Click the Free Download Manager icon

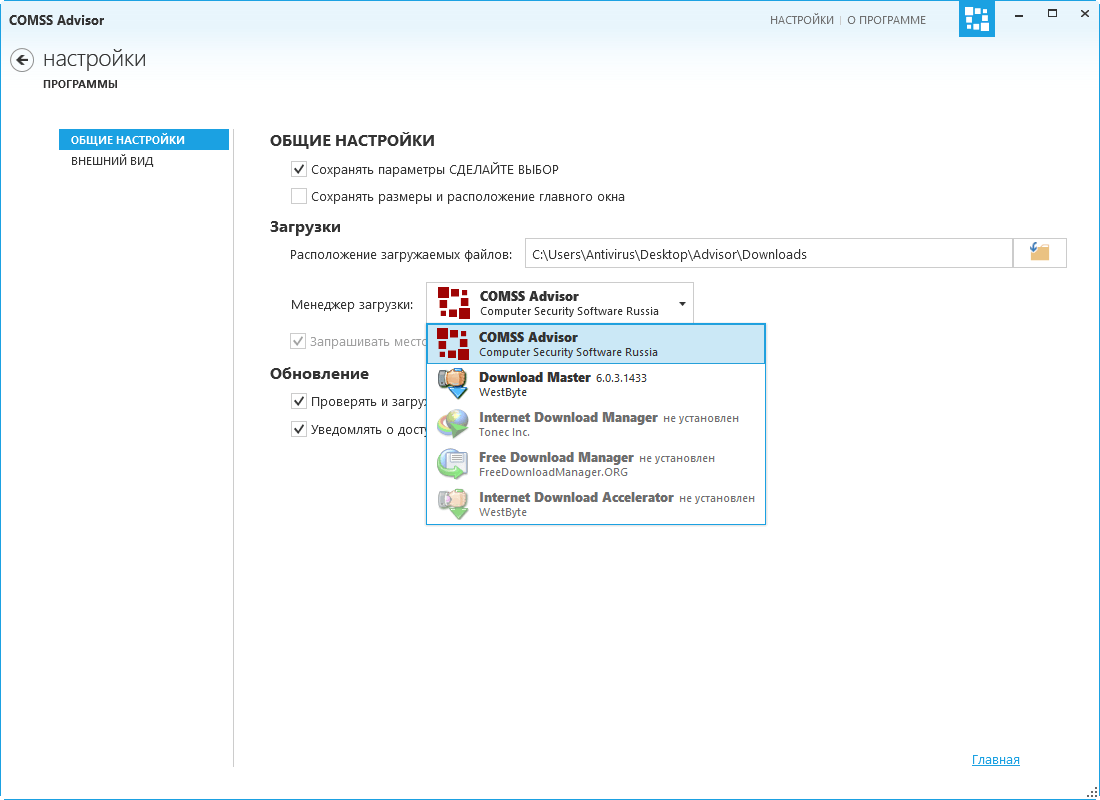point(452,464)
